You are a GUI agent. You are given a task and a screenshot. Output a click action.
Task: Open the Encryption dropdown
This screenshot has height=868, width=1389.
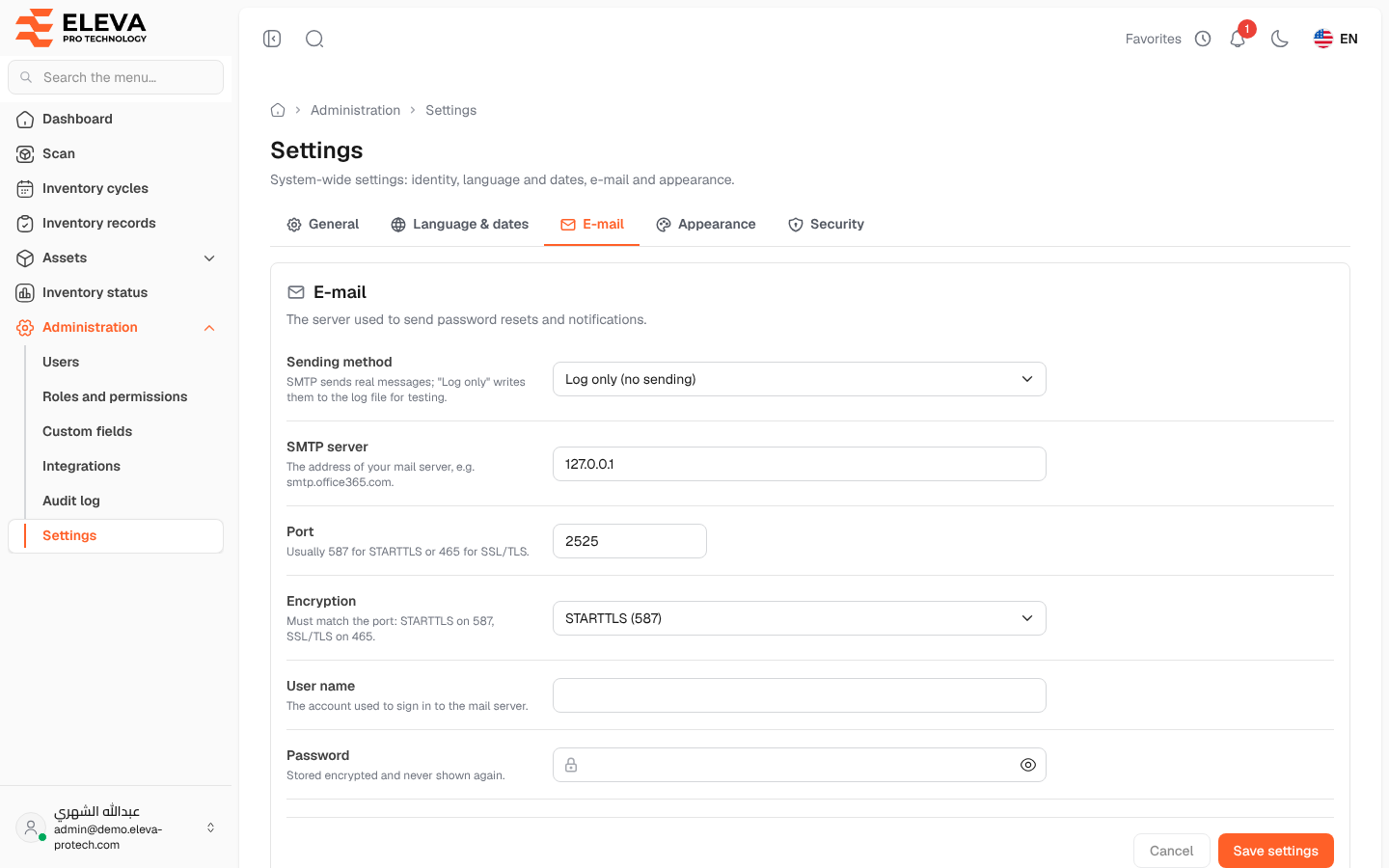(x=799, y=618)
